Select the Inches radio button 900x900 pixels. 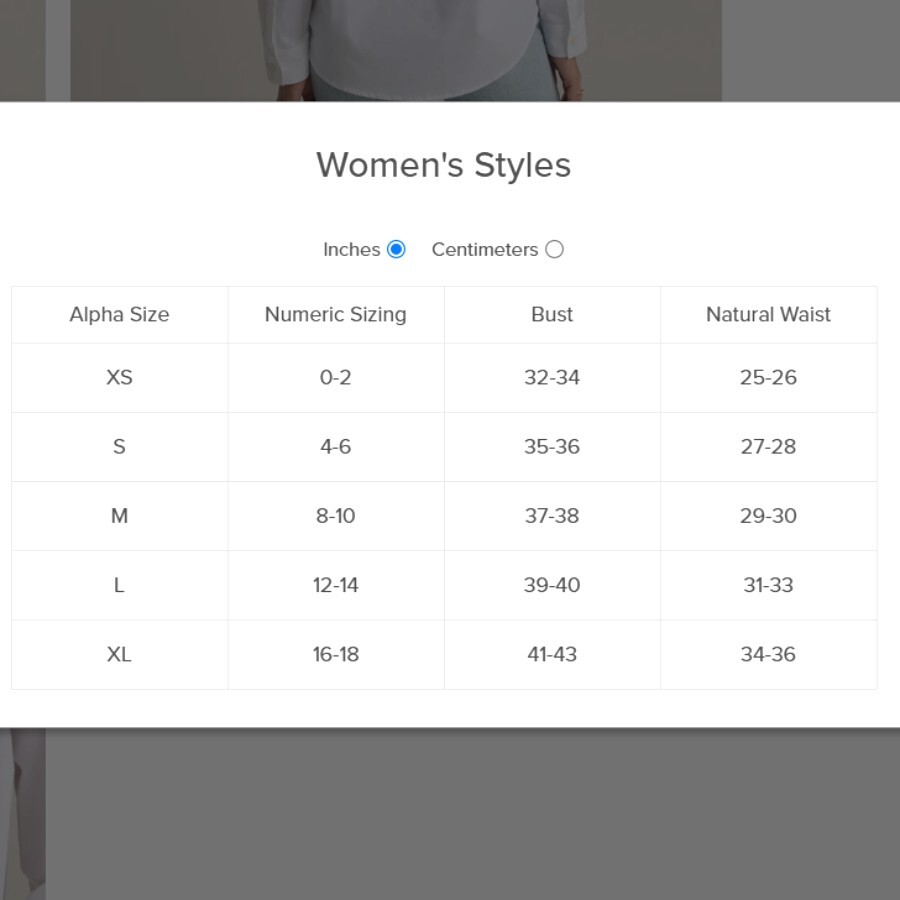[396, 250]
